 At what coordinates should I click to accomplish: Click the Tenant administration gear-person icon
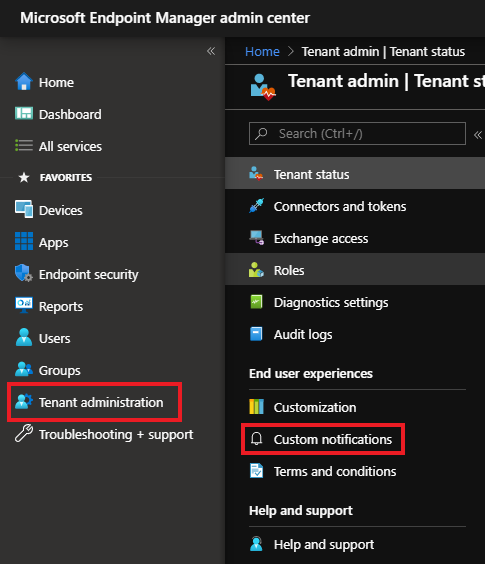(24, 401)
